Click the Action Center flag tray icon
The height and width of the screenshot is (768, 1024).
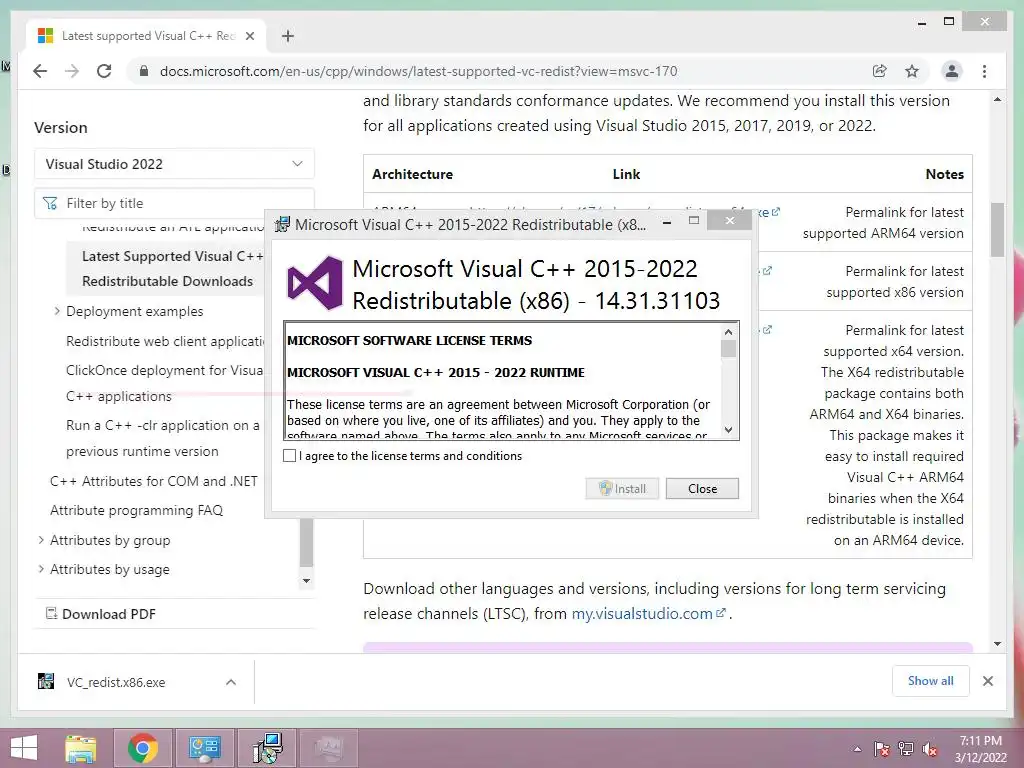pyautogui.click(x=881, y=749)
